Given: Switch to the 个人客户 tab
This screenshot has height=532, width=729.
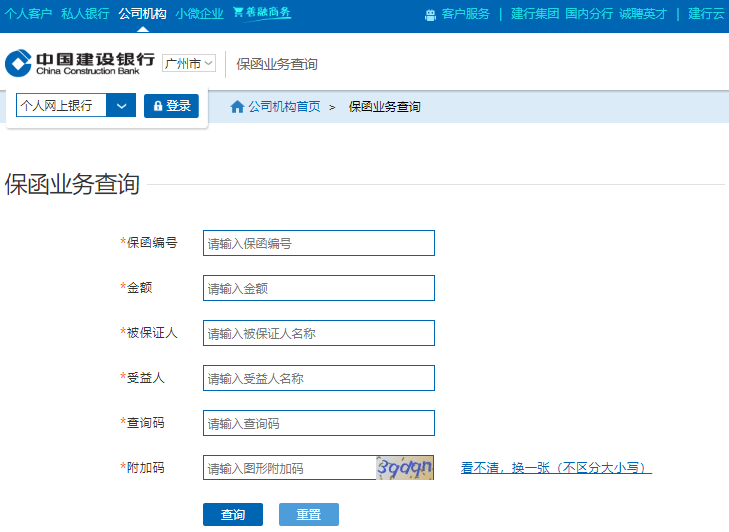Looking at the screenshot, I should click(x=29, y=14).
